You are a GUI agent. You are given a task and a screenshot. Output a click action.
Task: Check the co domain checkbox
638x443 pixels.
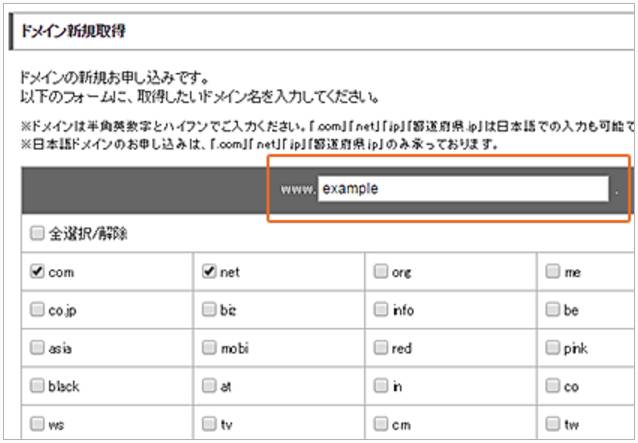point(553,386)
